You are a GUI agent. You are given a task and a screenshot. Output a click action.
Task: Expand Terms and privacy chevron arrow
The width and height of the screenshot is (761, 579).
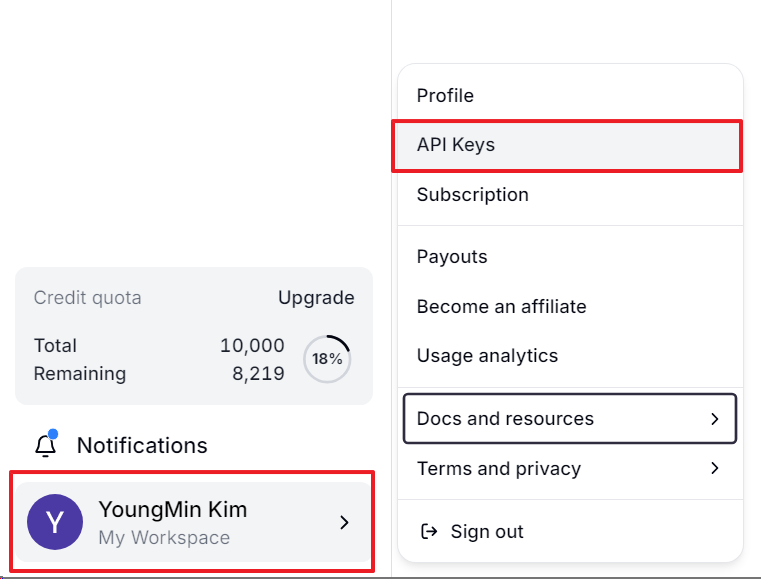(714, 468)
